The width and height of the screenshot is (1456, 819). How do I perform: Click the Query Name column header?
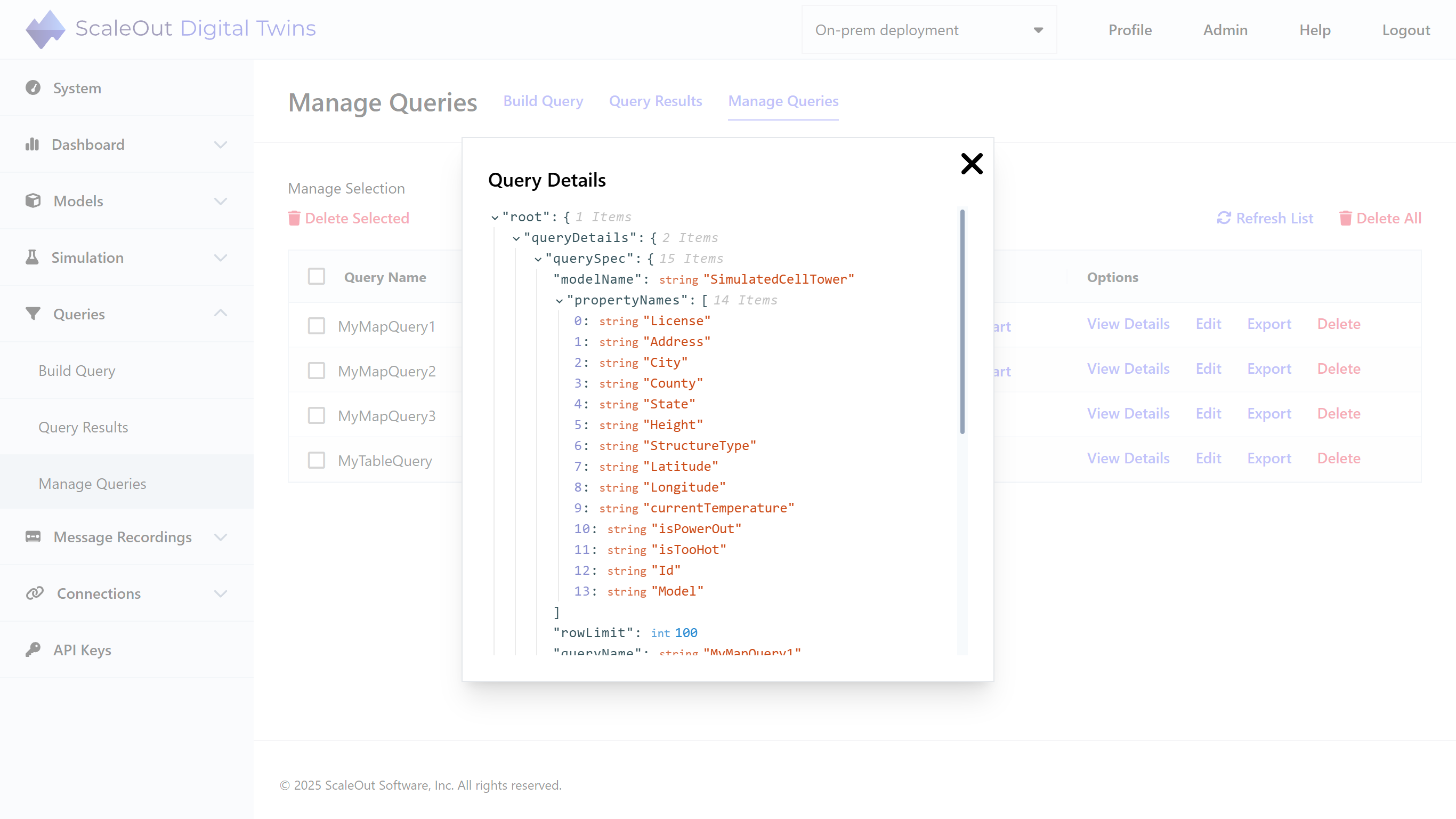[x=385, y=277]
